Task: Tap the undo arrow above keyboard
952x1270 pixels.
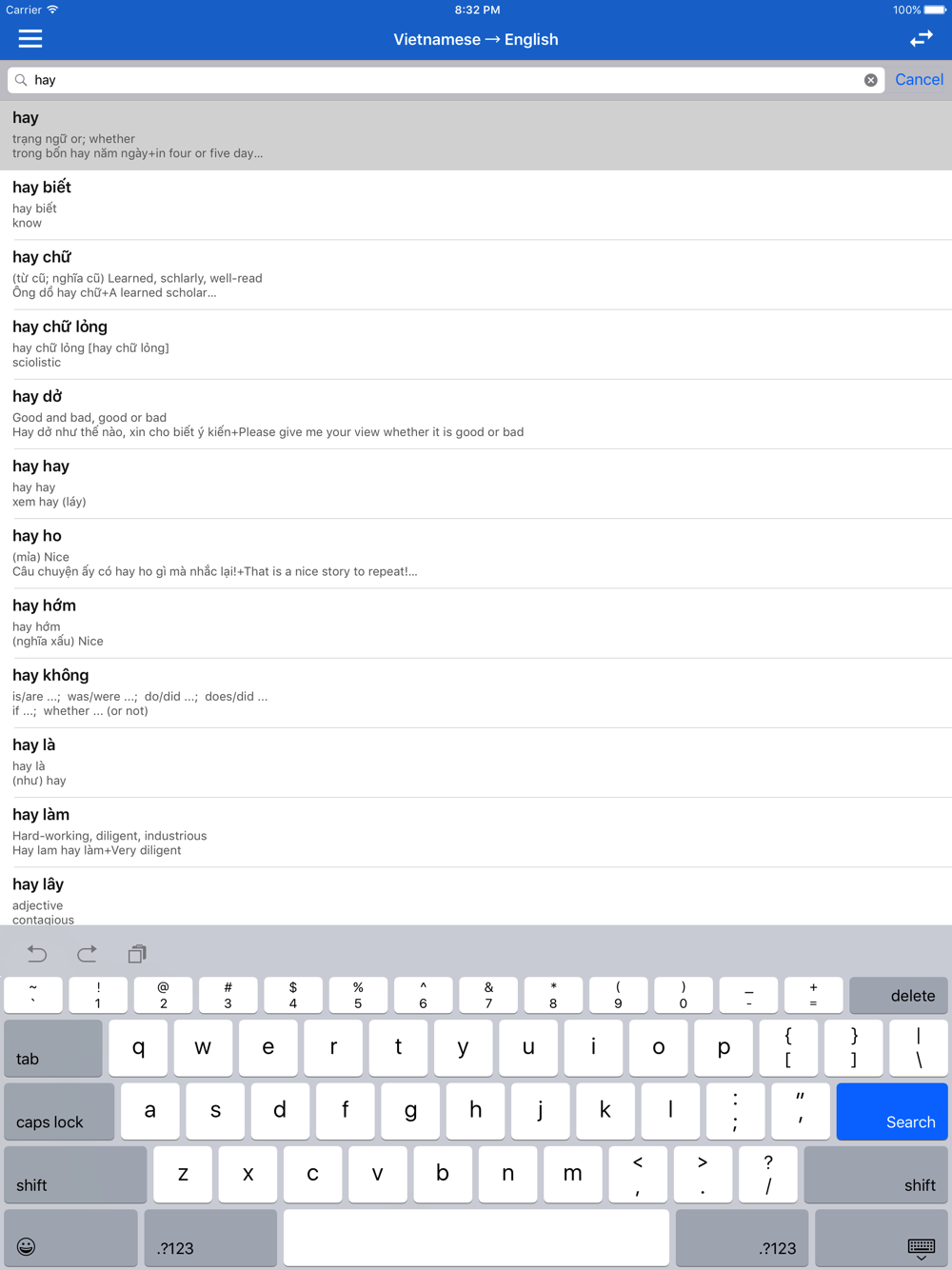Action: coord(37,953)
